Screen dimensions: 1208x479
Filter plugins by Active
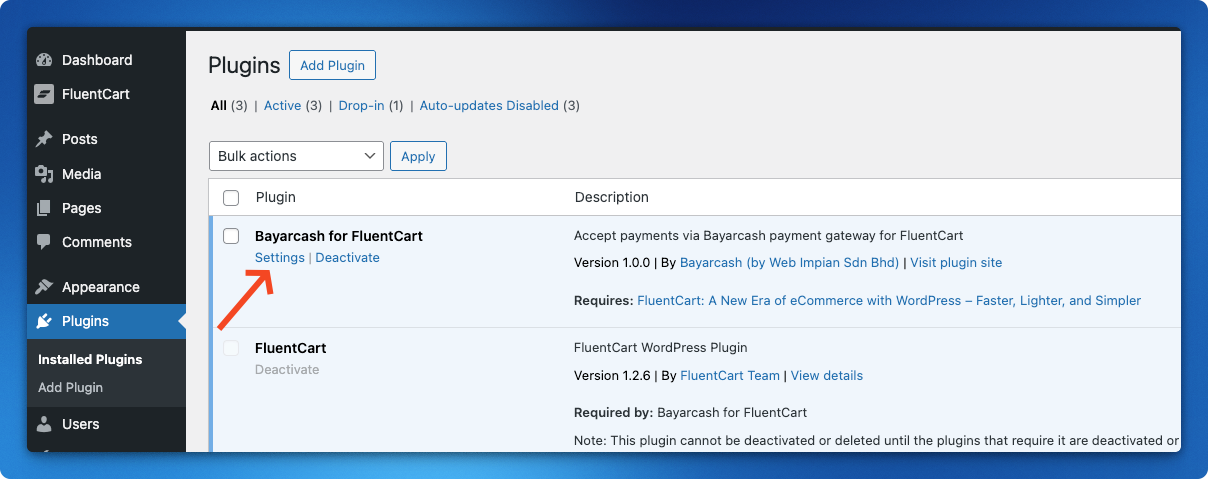[282, 105]
